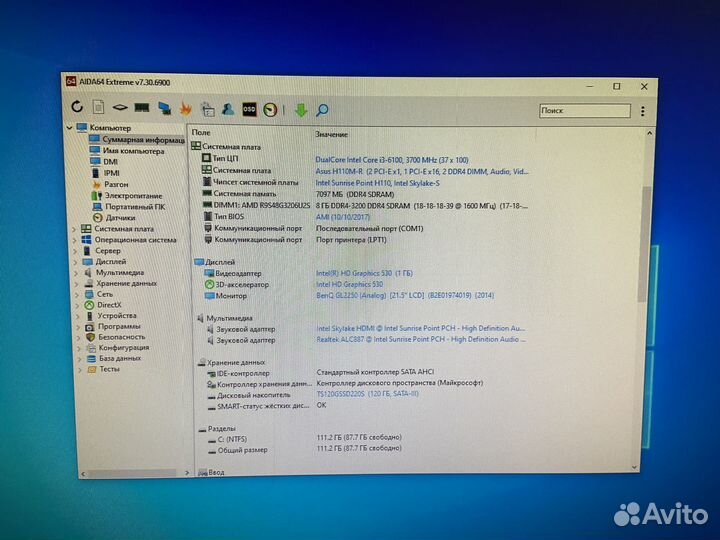Click the Refresh toolbar icon
Viewport: 720px width, 540px height.
point(77,107)
